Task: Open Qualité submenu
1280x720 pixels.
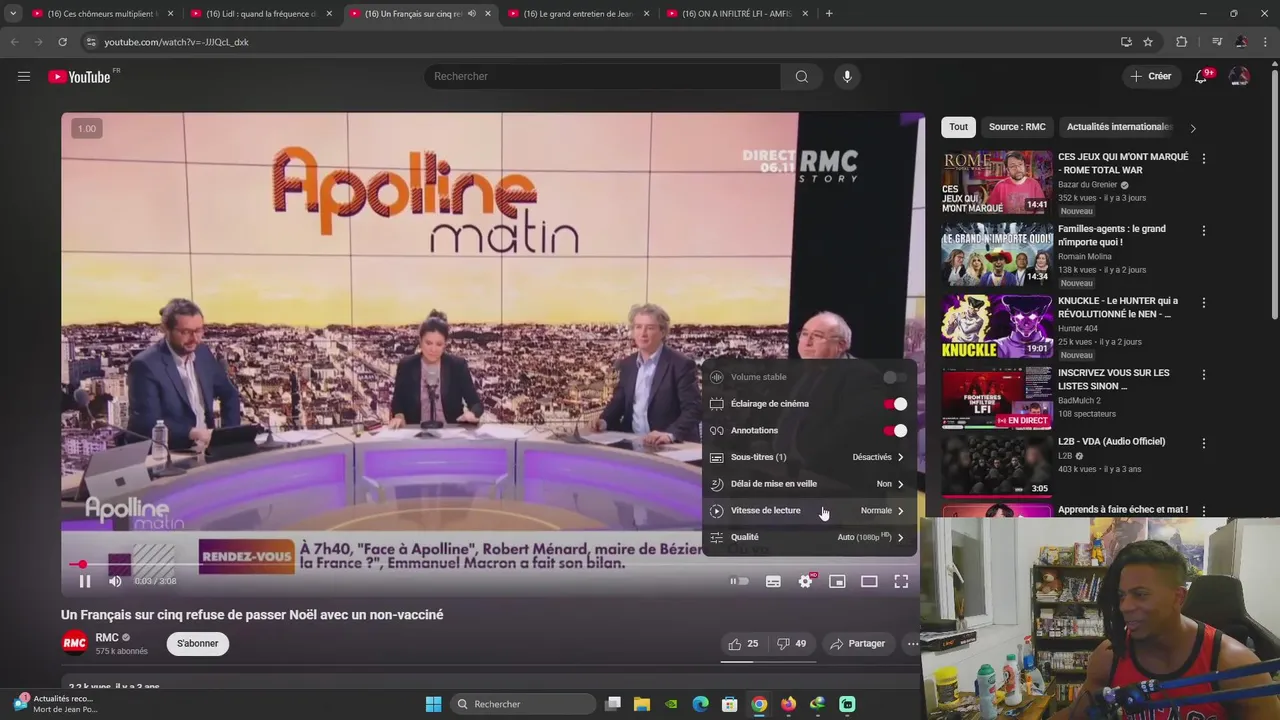Action: 808,537
